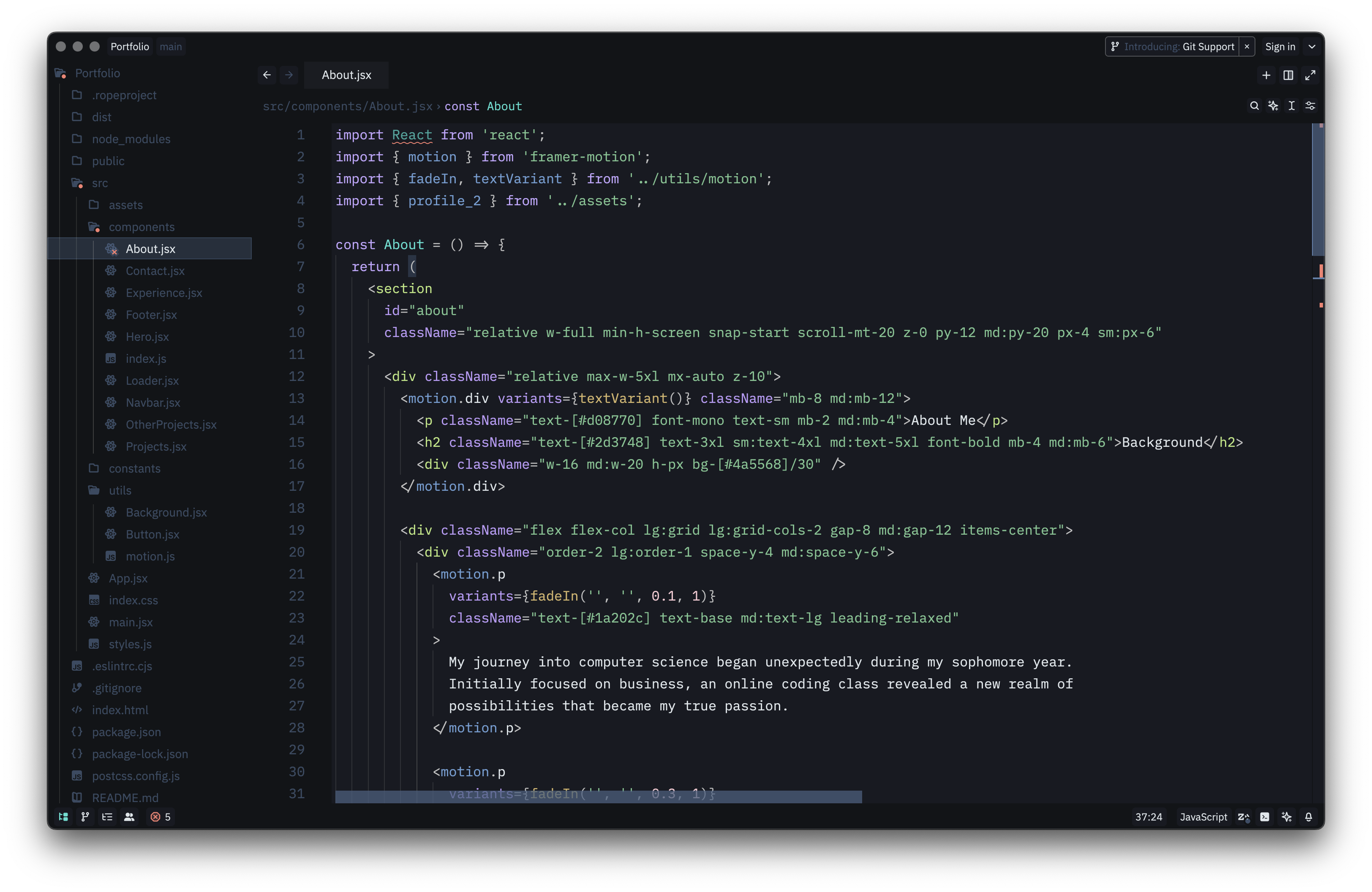1372x892 pixels.
Task: Select the About.jsx tab
Action: click(346, 75)
